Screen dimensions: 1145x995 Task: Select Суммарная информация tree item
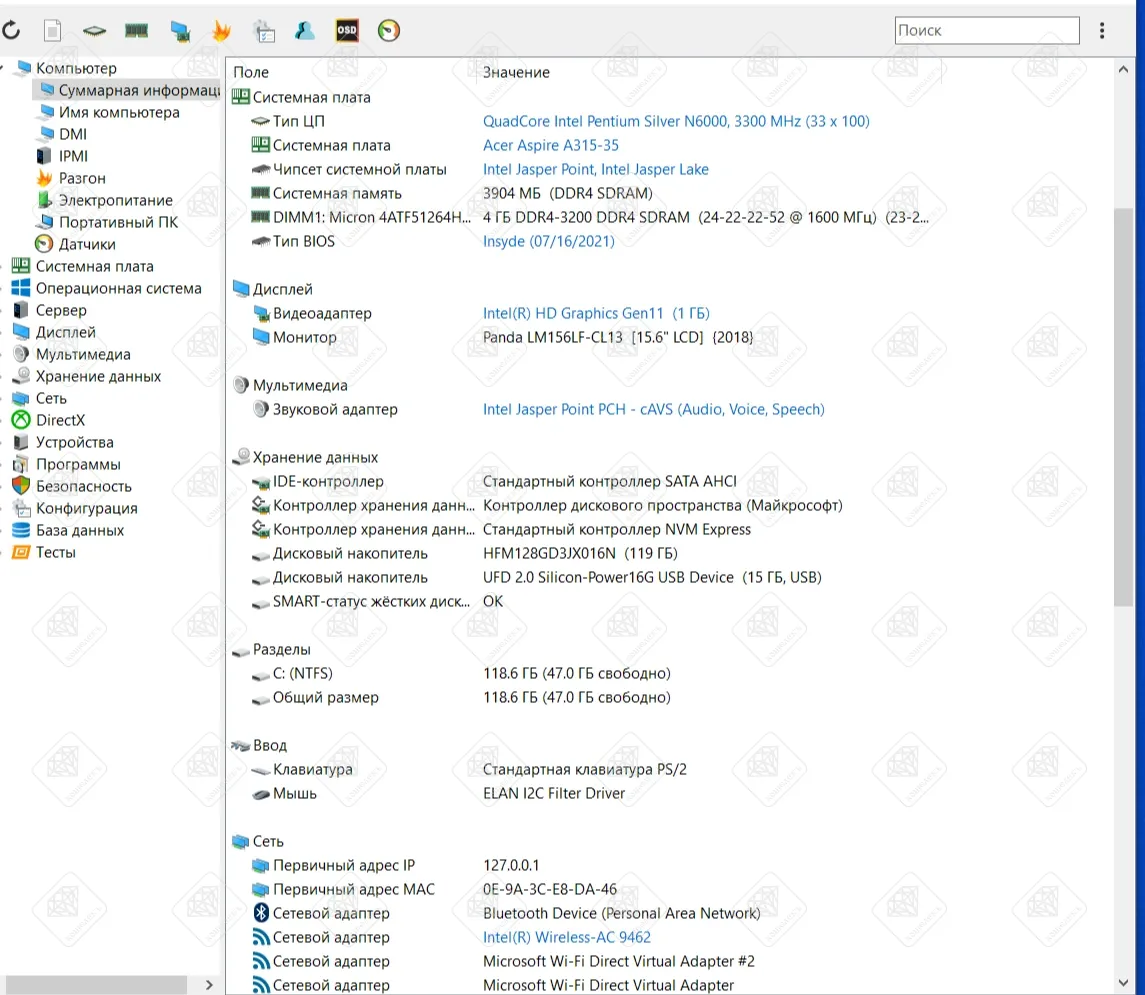[127, 90]
